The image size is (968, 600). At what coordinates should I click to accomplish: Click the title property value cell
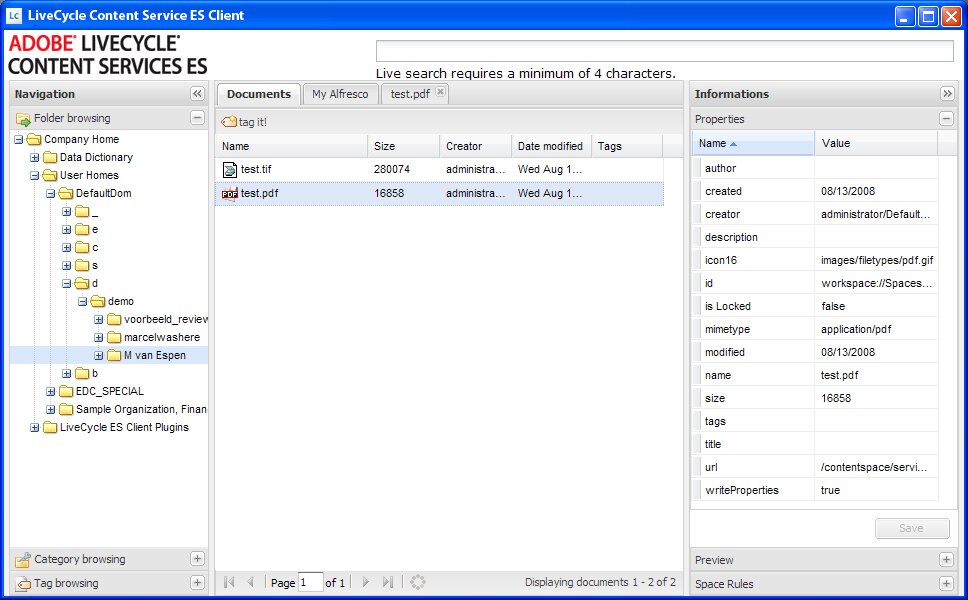pyautogui.click(x=877, y=444)
